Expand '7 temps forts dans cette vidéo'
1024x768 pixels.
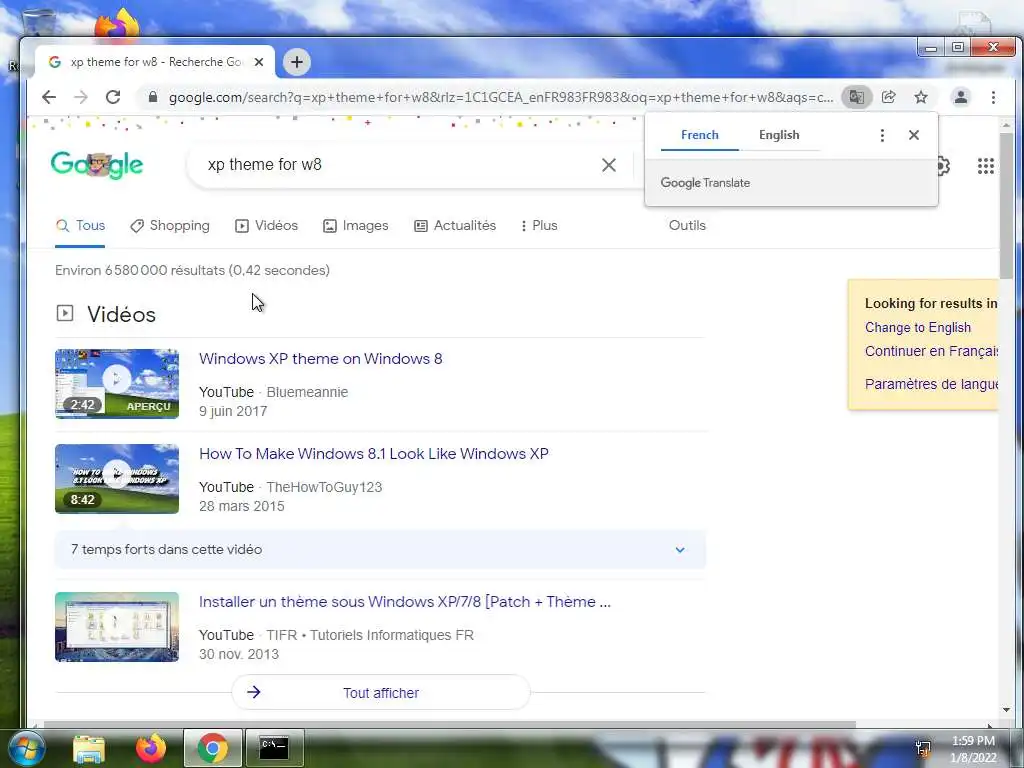[x=380, y=549]
